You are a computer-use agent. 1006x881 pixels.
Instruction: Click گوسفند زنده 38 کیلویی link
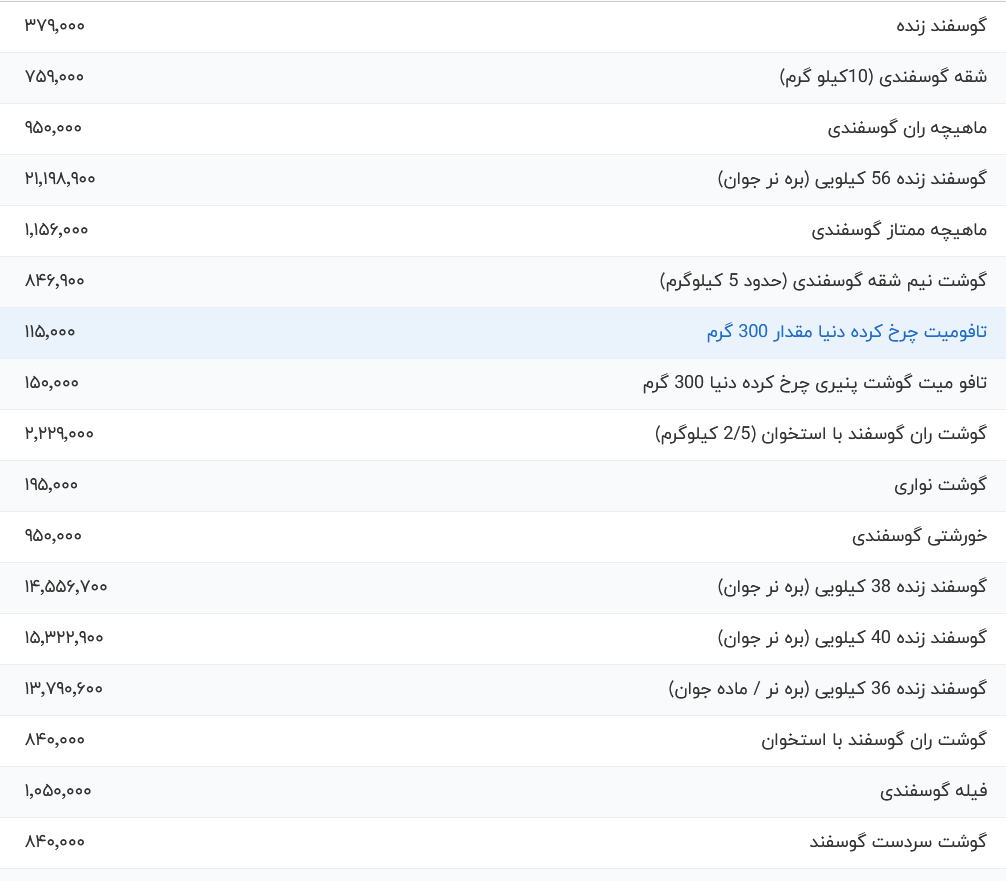point(852,587)
